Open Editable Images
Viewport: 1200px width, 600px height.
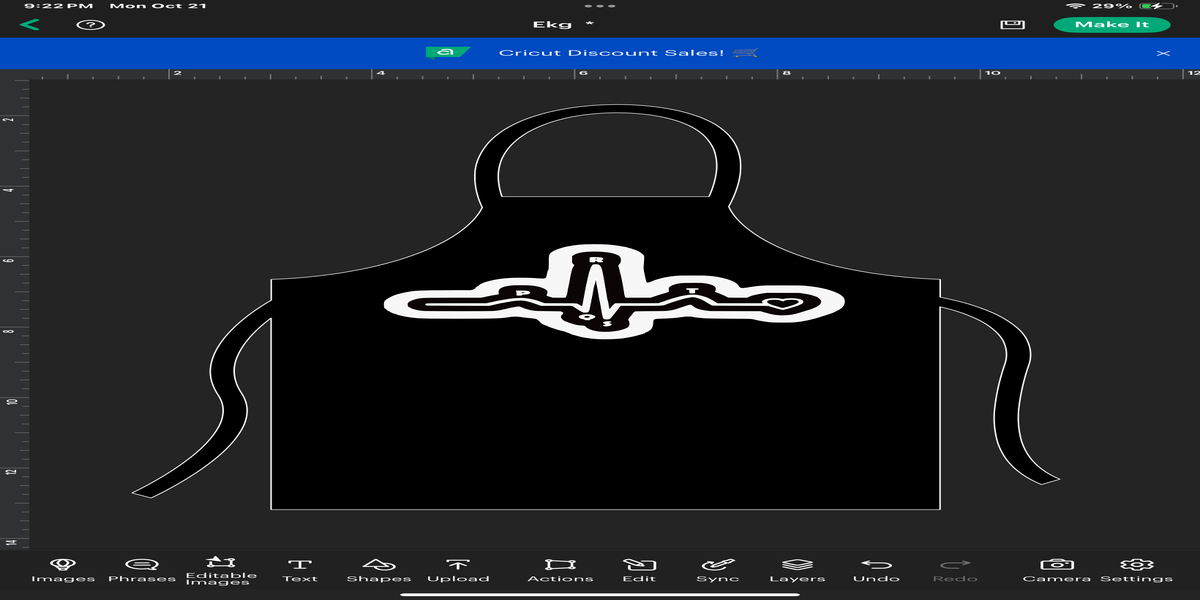pos(221,571)
